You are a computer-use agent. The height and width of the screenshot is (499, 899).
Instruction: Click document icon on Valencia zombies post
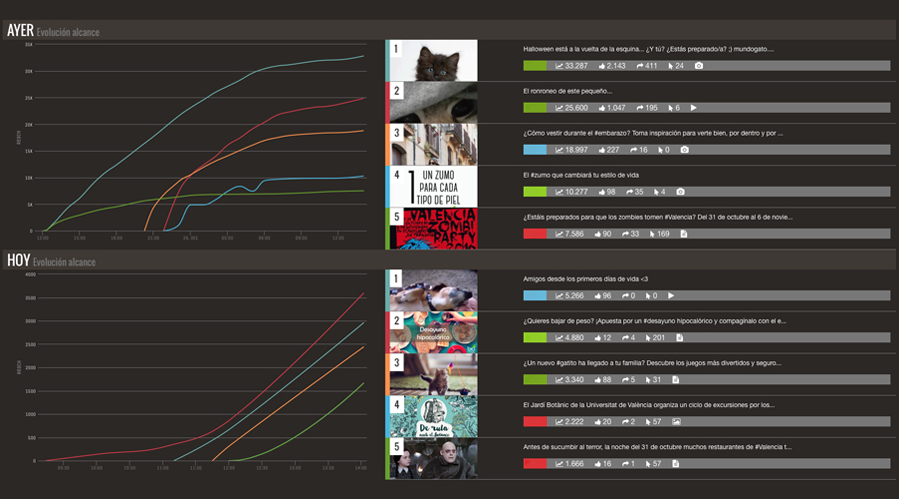[x=683, y=234]
